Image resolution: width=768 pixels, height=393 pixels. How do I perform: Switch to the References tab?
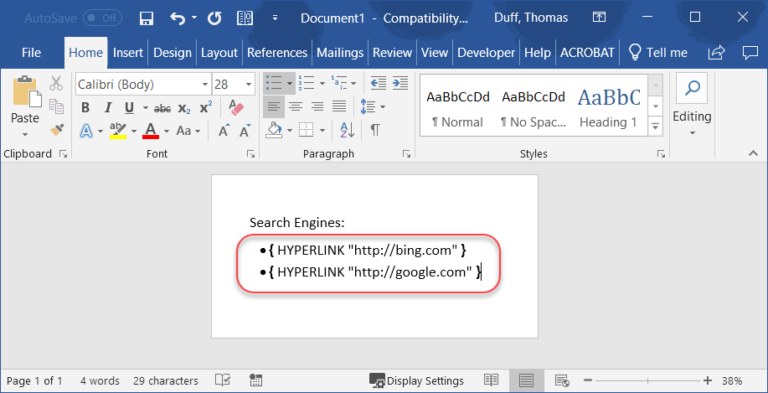tap(277, 52)
